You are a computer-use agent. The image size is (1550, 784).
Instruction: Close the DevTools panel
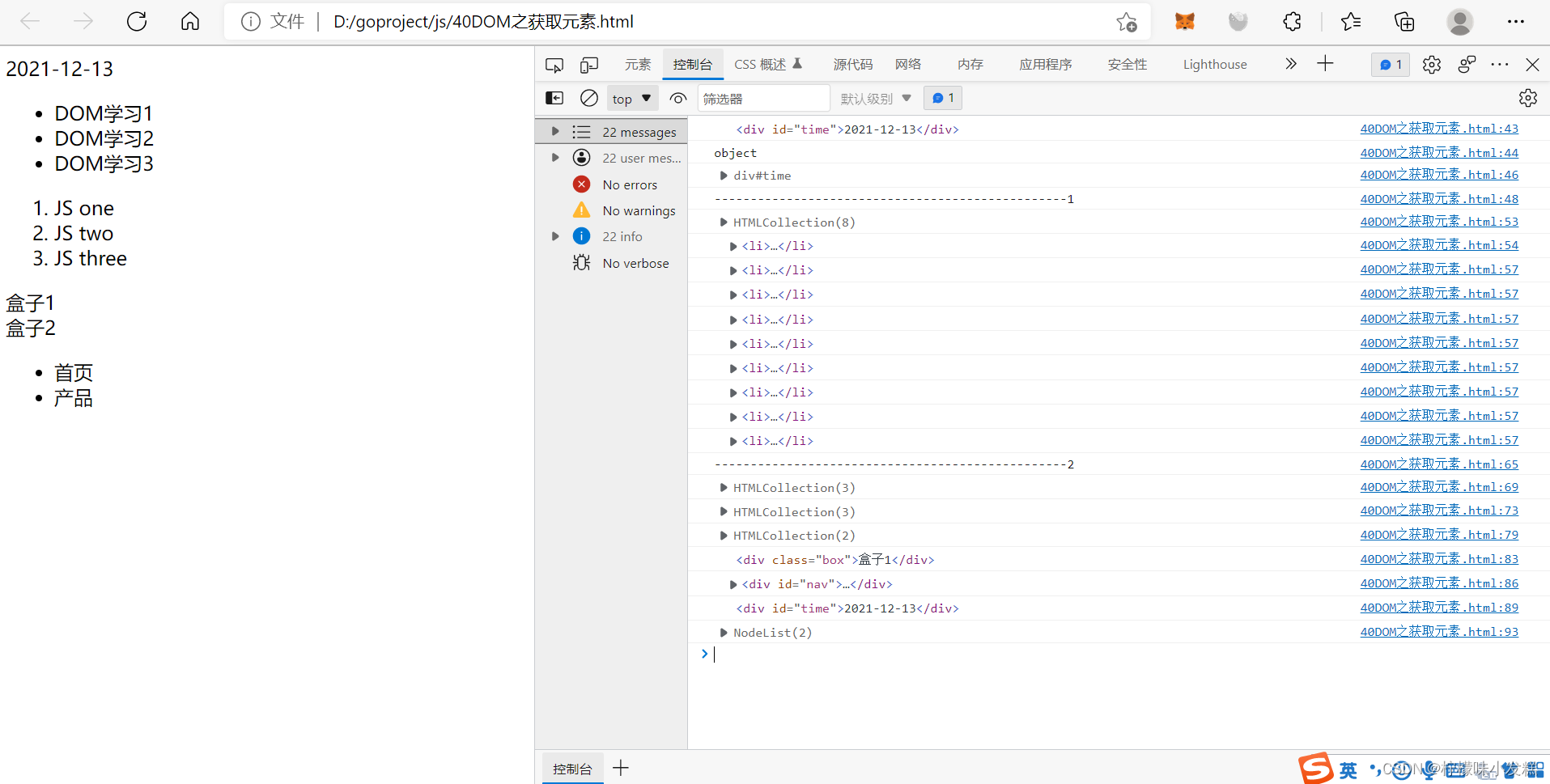[x=1532, y=65]
